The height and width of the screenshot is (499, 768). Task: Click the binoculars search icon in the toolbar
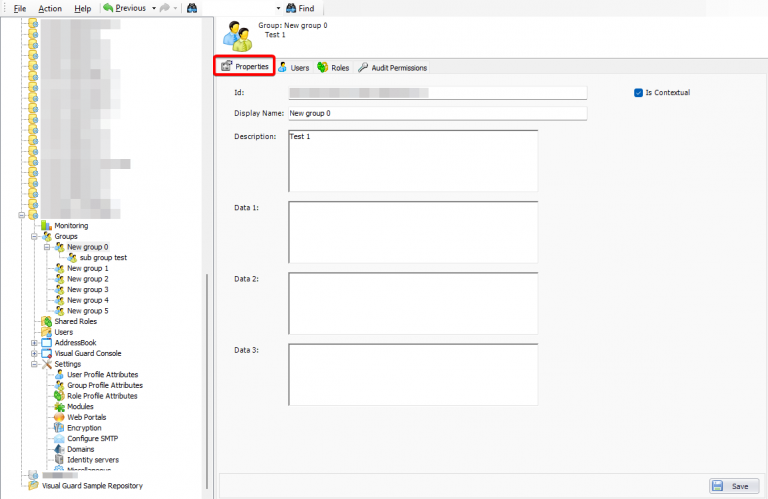[x=192, y=8]
